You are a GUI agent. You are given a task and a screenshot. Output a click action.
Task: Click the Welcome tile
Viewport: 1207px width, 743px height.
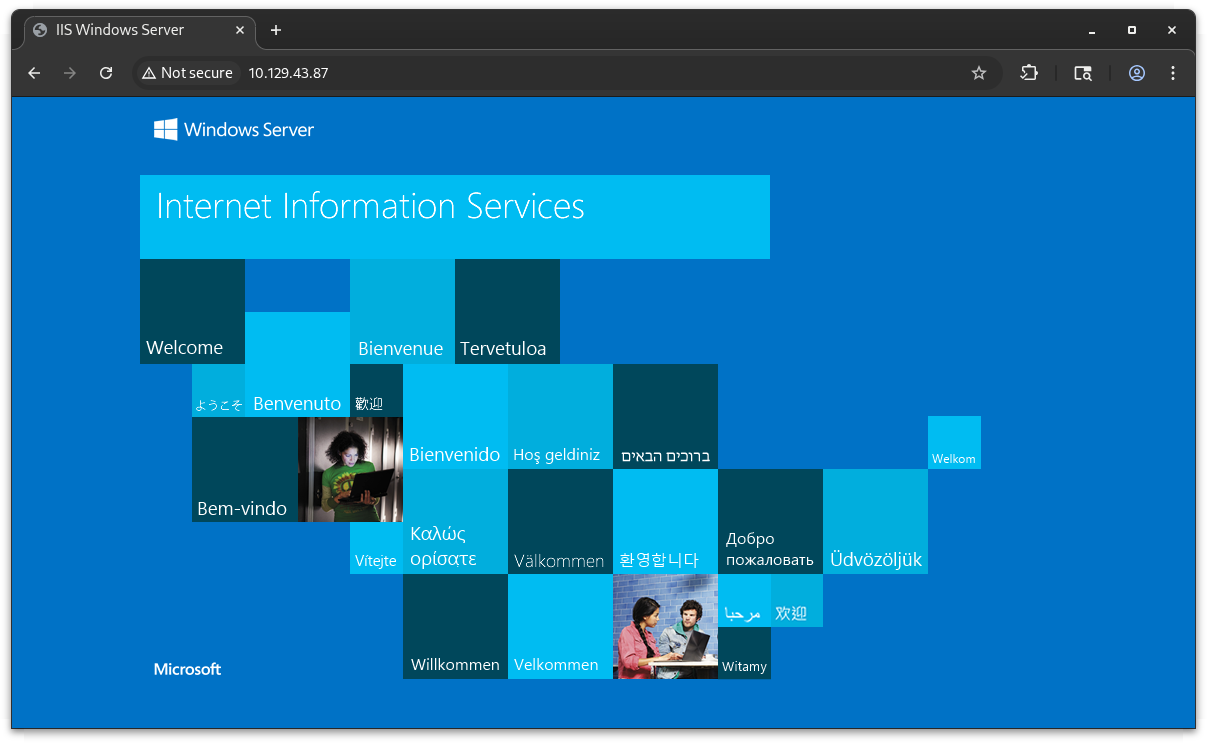tap(192, 311)
